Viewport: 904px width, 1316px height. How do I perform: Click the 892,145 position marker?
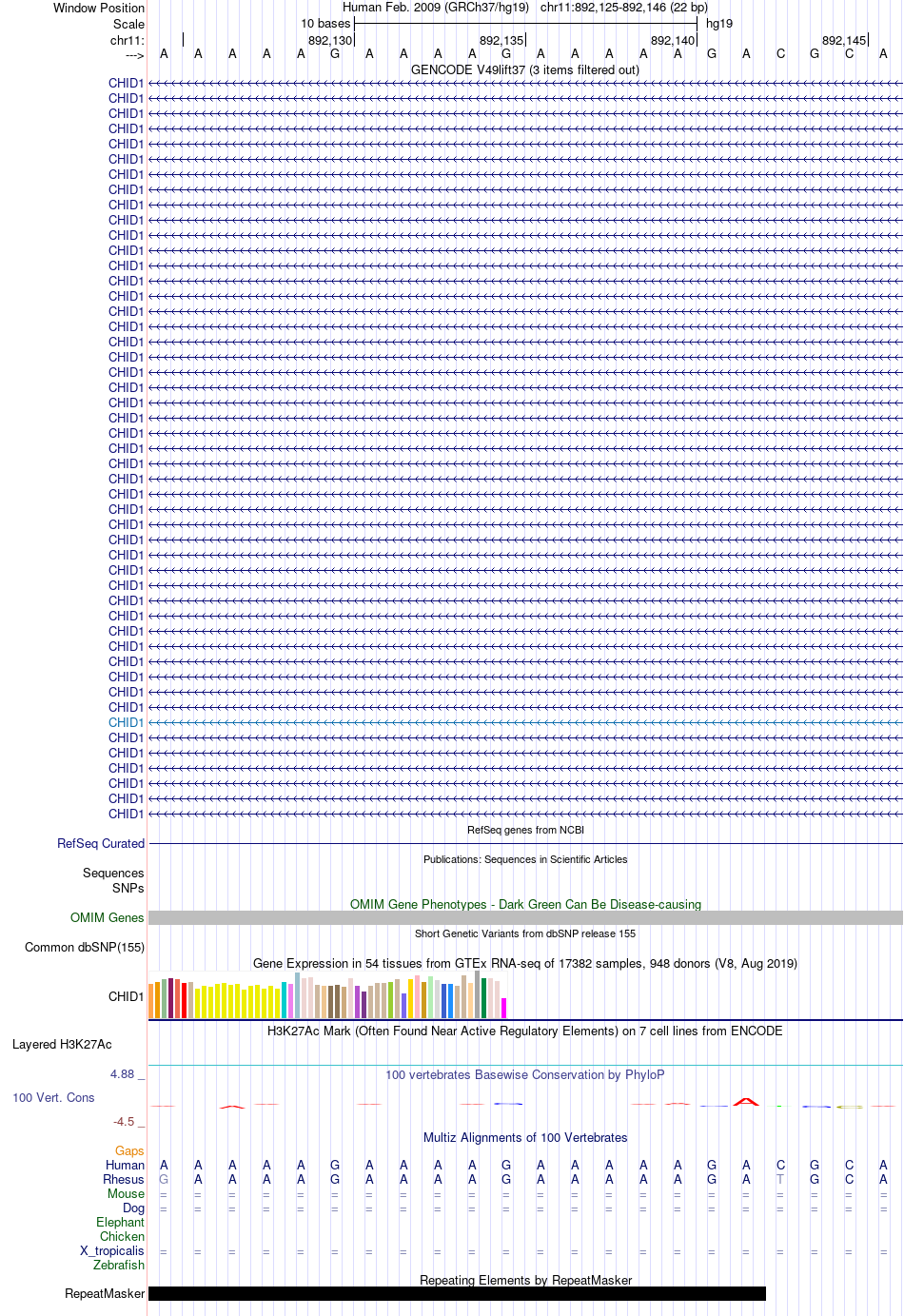[x=844, y=40]
